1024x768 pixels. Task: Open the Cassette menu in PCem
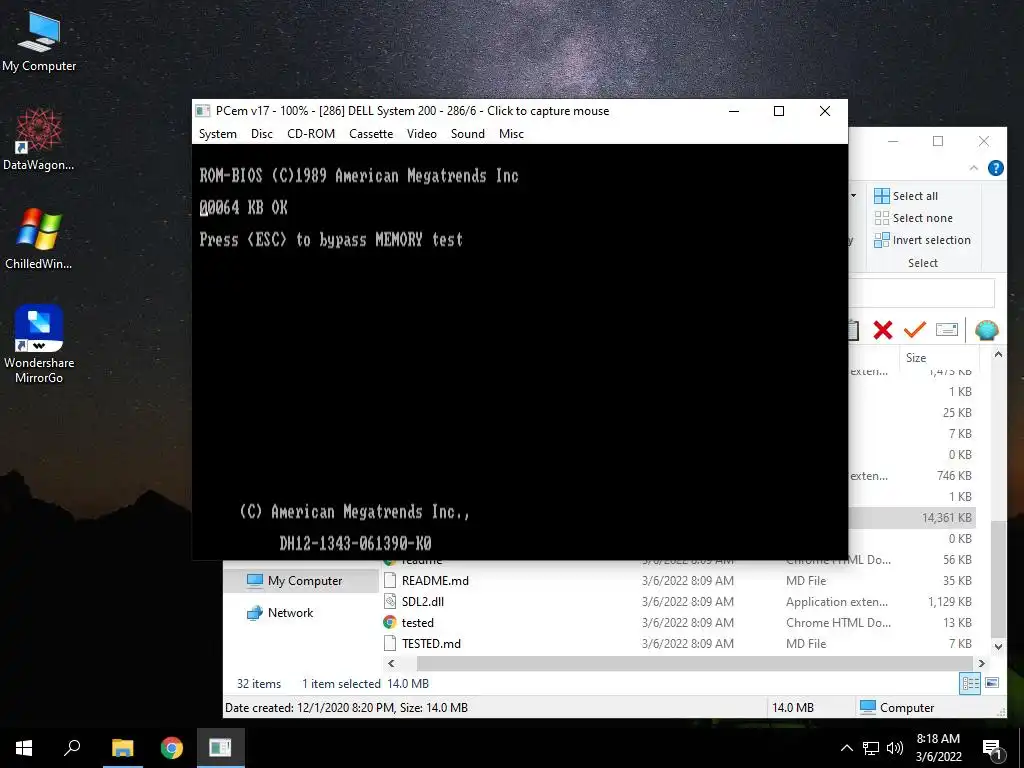[371, 134]
